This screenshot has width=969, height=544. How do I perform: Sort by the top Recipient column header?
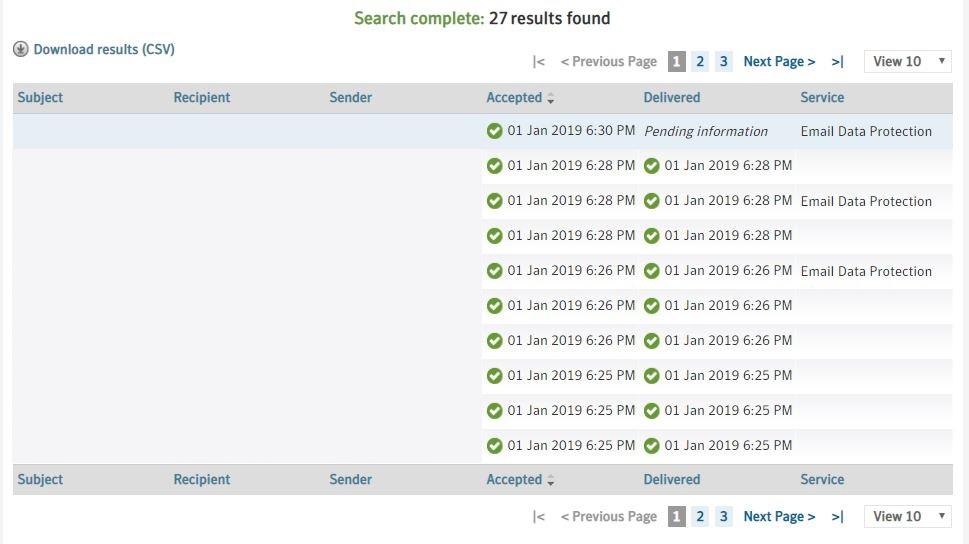pyautogui.click(x=201, y=98)
